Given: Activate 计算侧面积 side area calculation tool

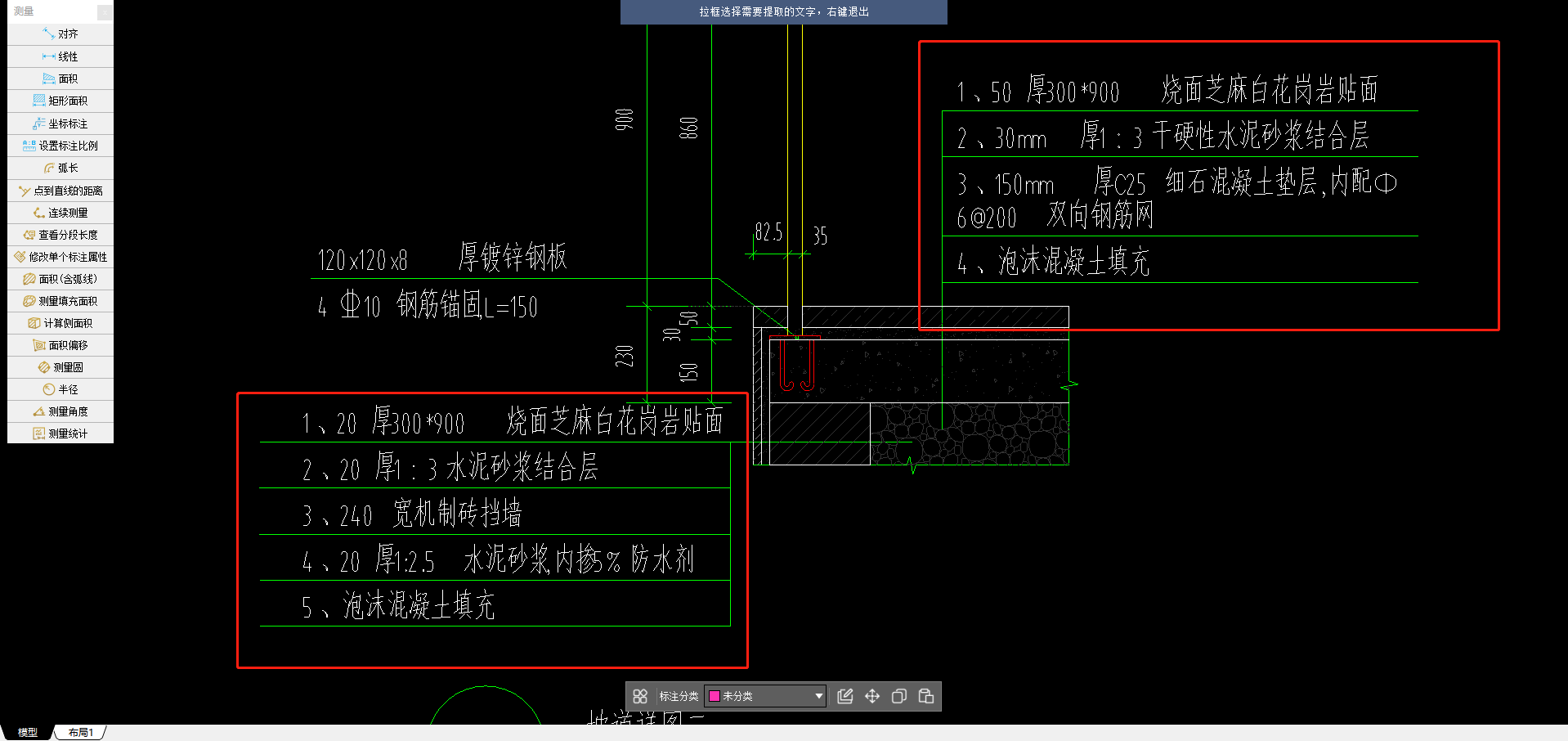Looking at the screenshot, I should click(60, 323).
